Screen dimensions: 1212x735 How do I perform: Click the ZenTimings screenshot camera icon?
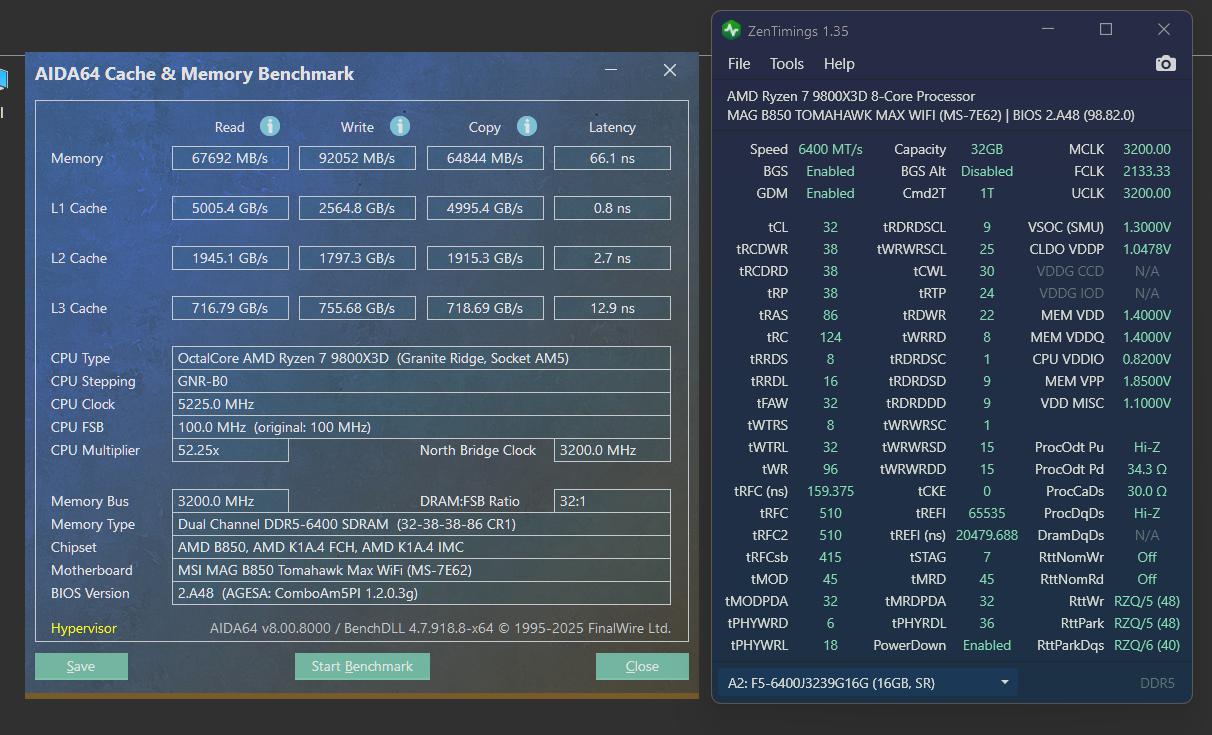tap(1165, 64)
